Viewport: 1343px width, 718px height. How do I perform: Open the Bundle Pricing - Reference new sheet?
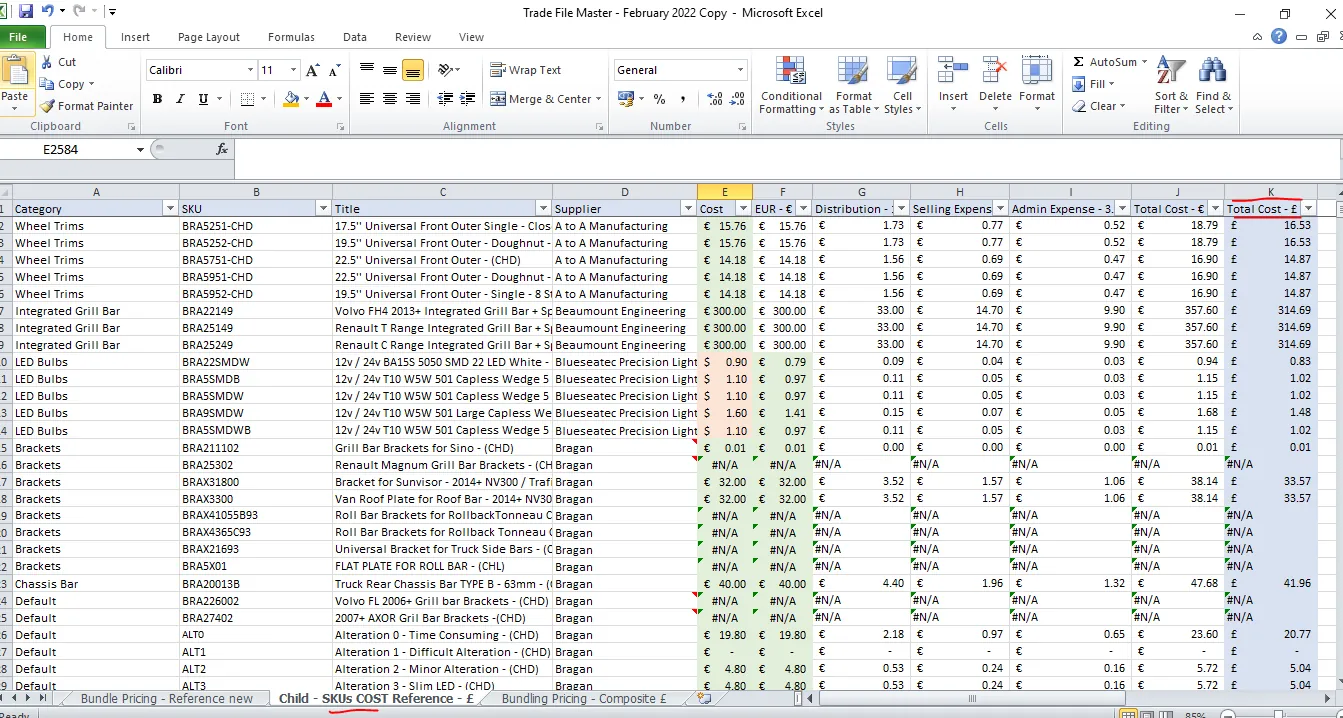tap(167, 699)
